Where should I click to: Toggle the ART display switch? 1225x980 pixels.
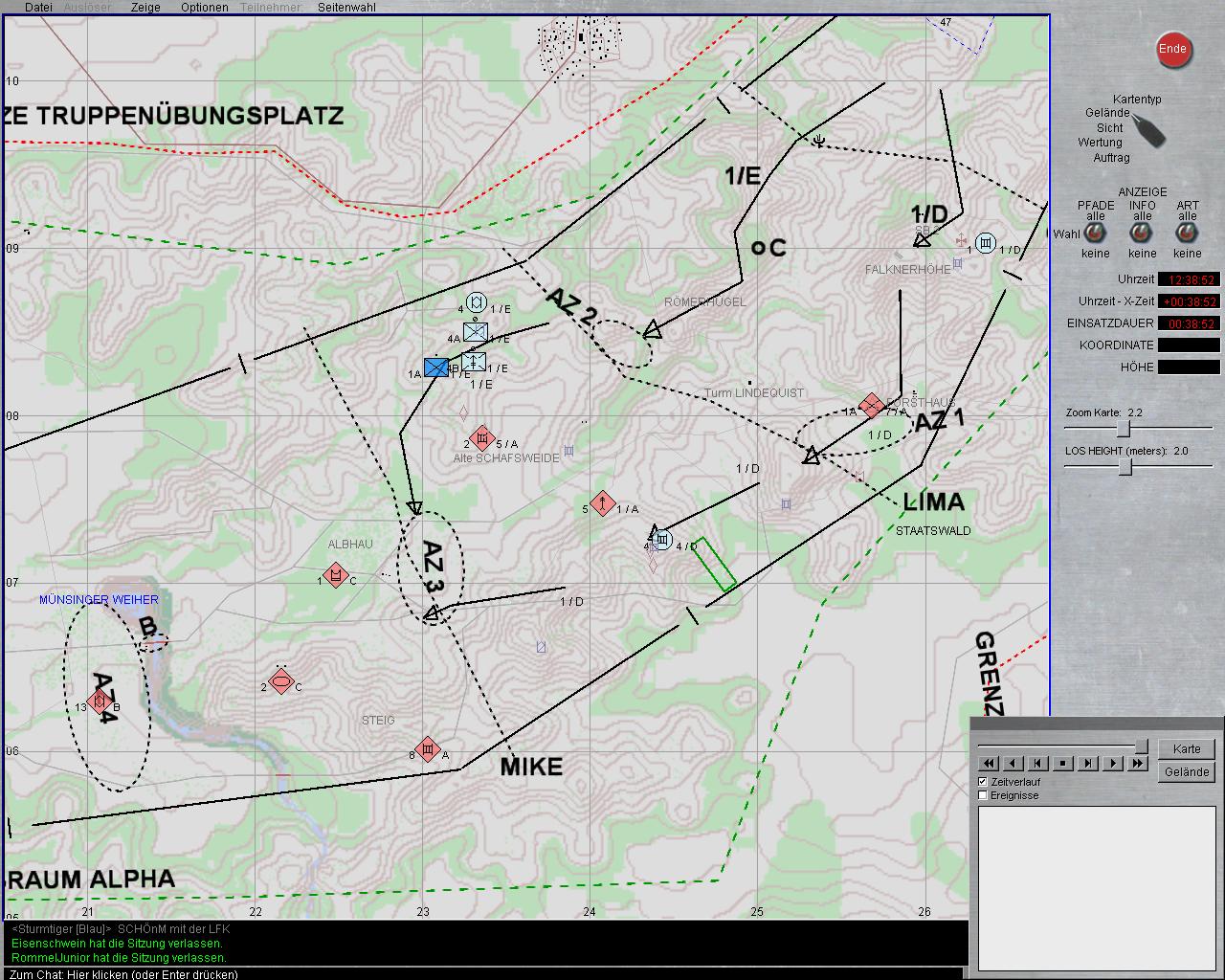(1188, 234)
